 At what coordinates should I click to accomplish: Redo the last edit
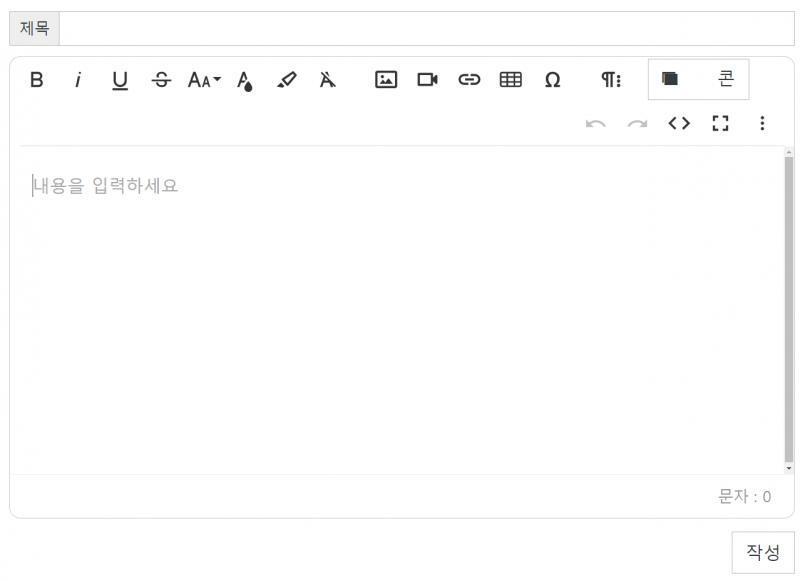coord(637,123)
